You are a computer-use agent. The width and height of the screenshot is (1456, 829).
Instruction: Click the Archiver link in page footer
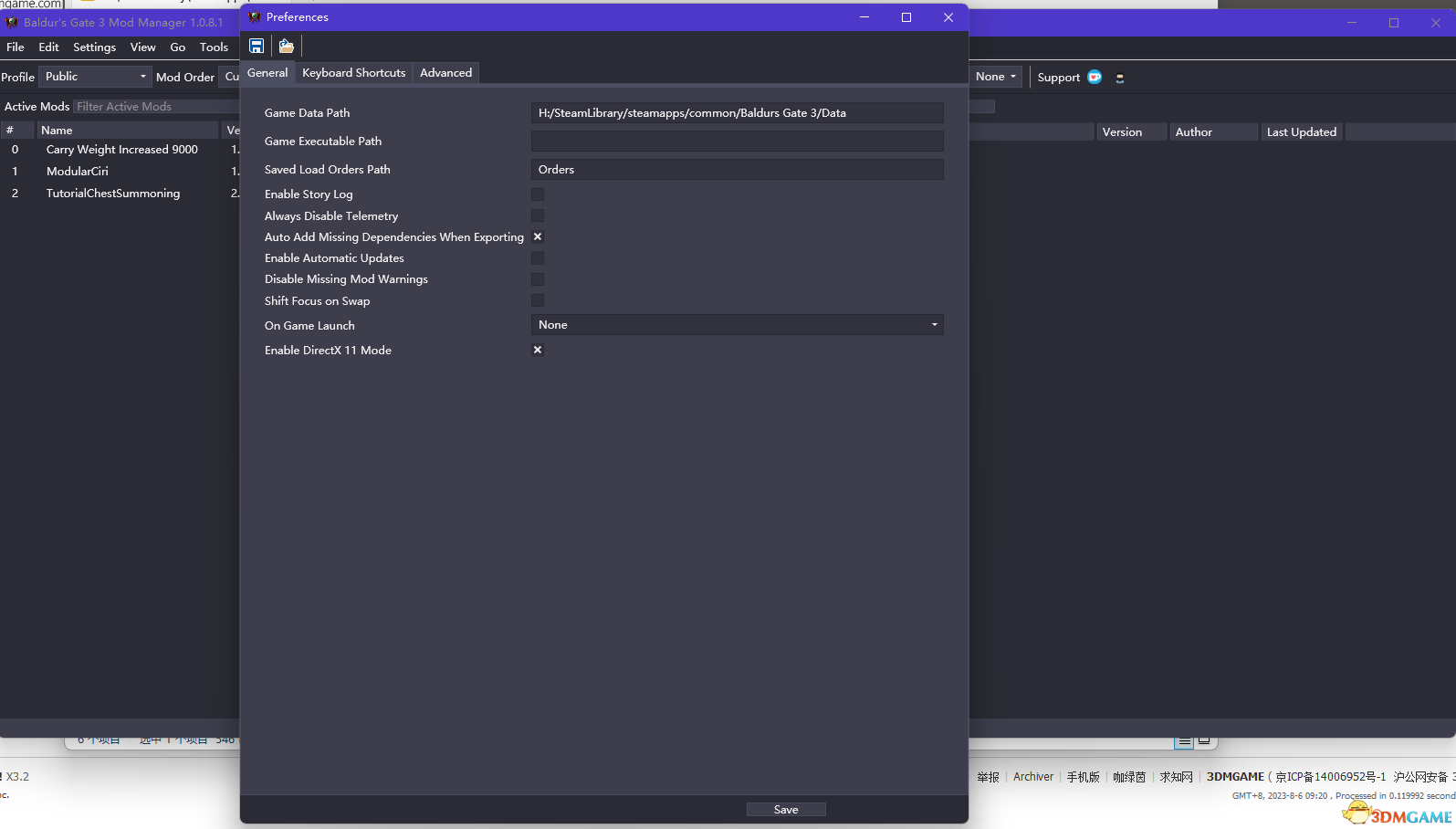click(1032, 777)
